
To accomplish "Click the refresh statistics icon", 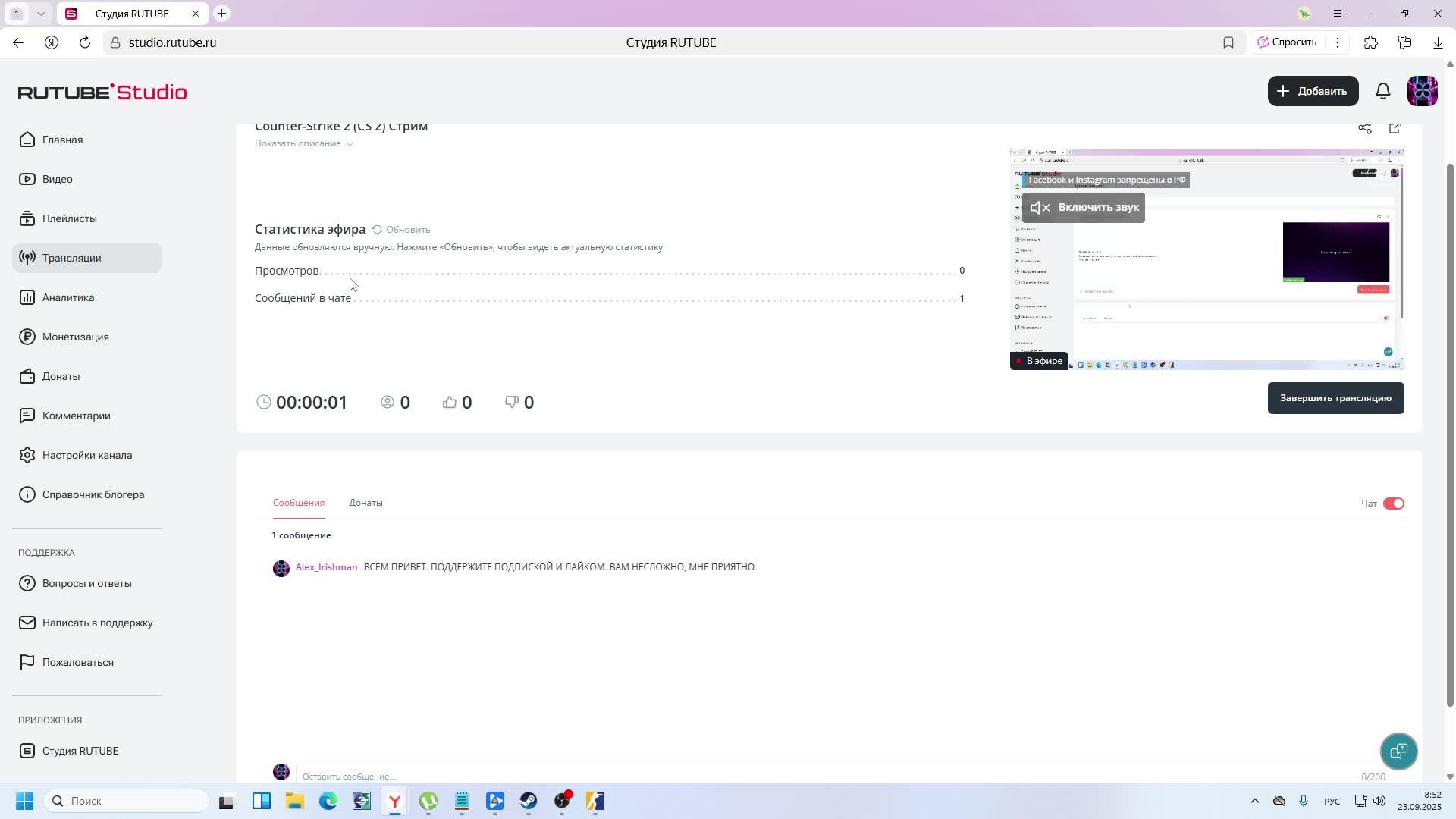I will click(x=377, y=229).
